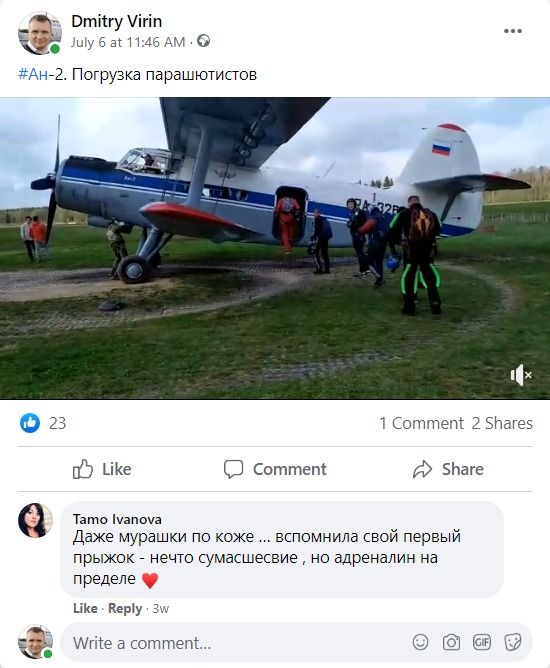Add a sticker using the sticker icon
550x668 pixels.
(x=513, y=642)
